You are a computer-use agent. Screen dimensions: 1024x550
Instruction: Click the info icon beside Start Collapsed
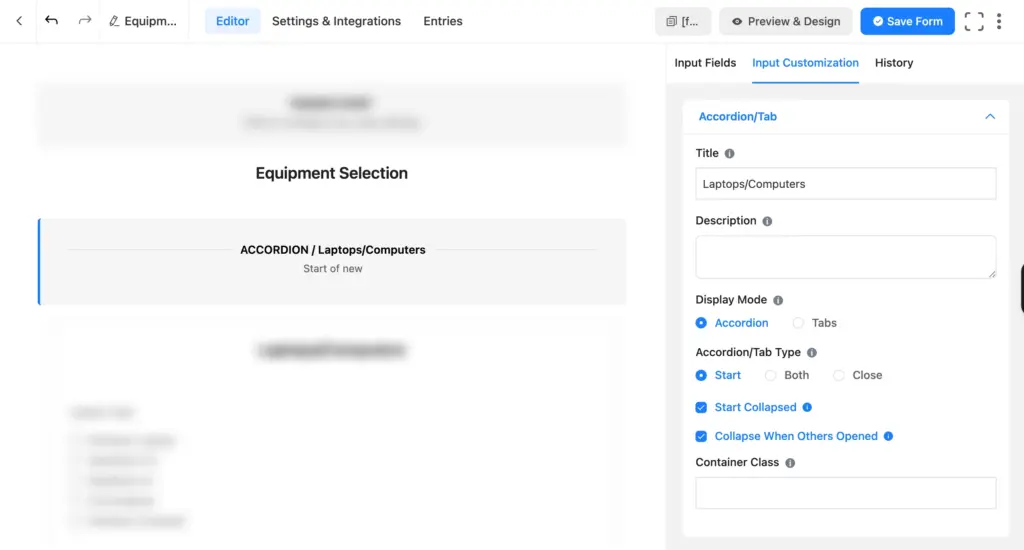[807, 408]
